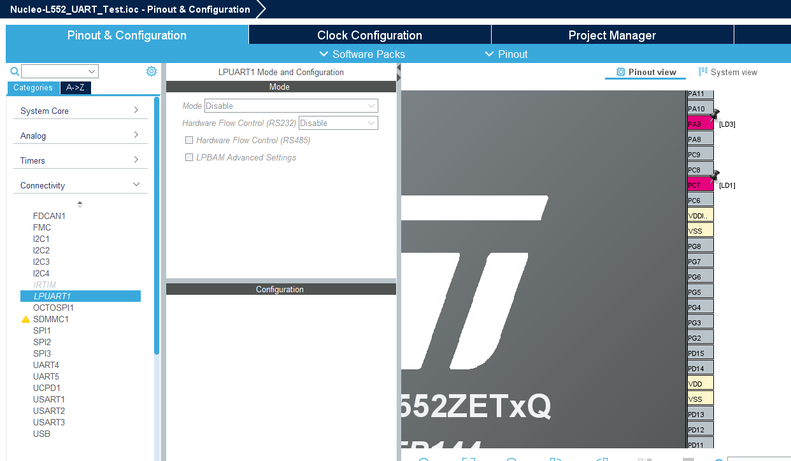Screen dimensions: 791x461
Task: Select FDCAN1 peripheral
Action: click(49, 216)
